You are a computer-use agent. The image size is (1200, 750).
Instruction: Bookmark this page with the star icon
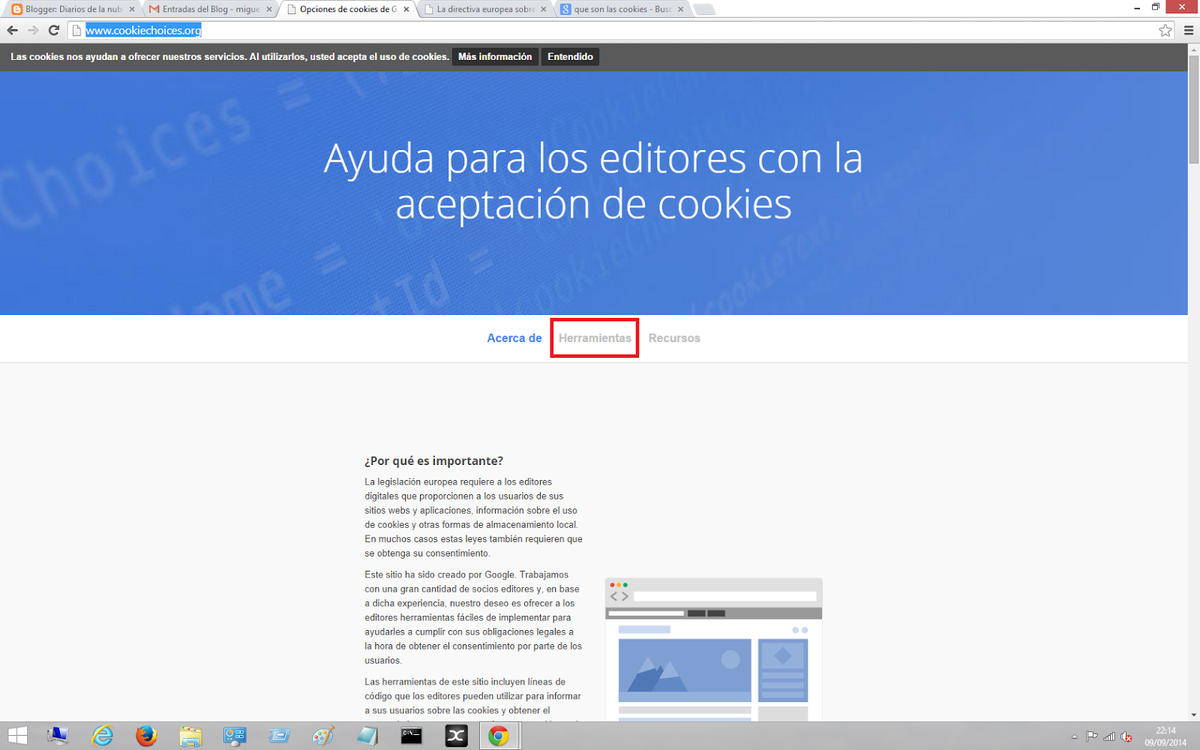tap(1165, 30)
